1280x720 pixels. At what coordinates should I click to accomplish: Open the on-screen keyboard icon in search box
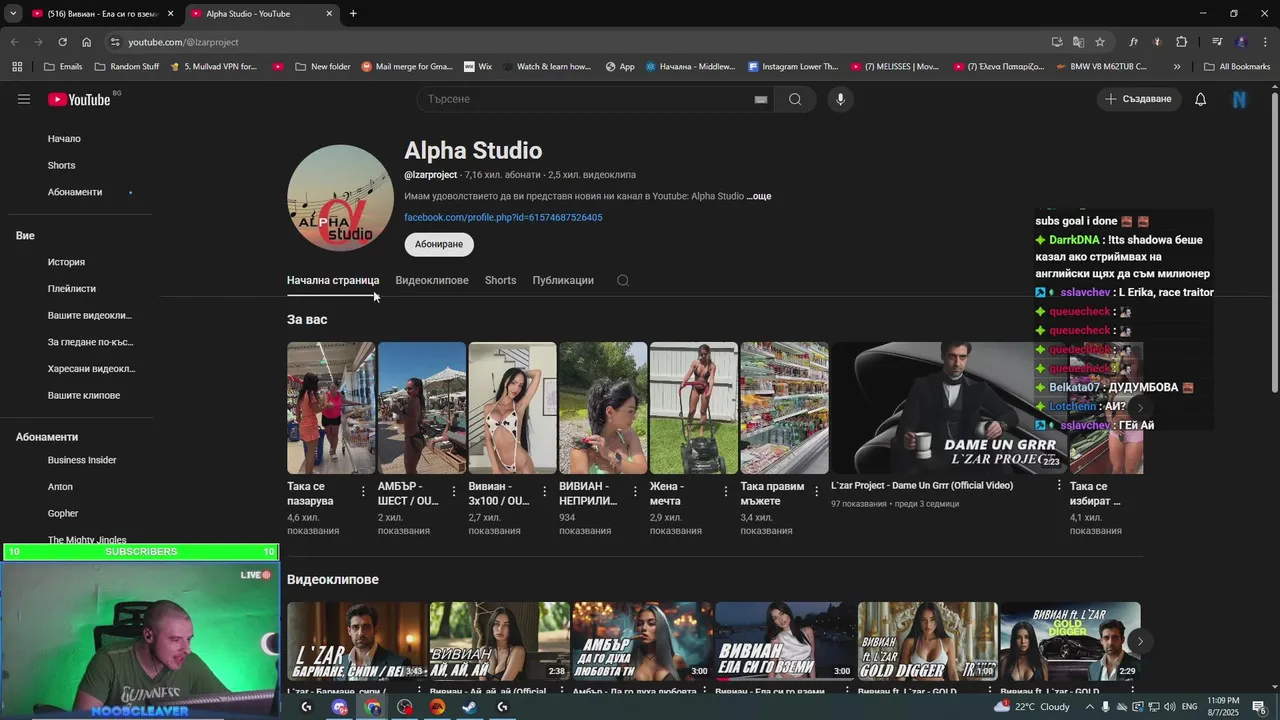[761, 99]
